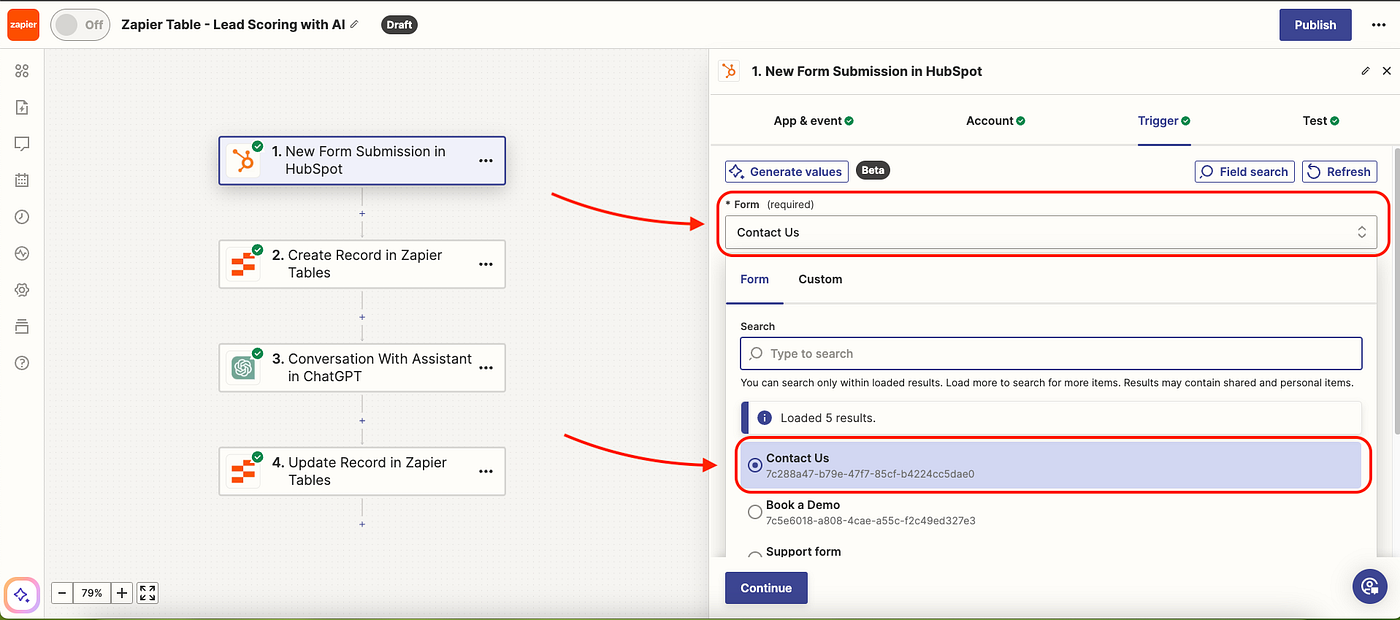Open the settings gear icon in sidebar
Viewport: 1400px width, 620px height.
point(22,290)
